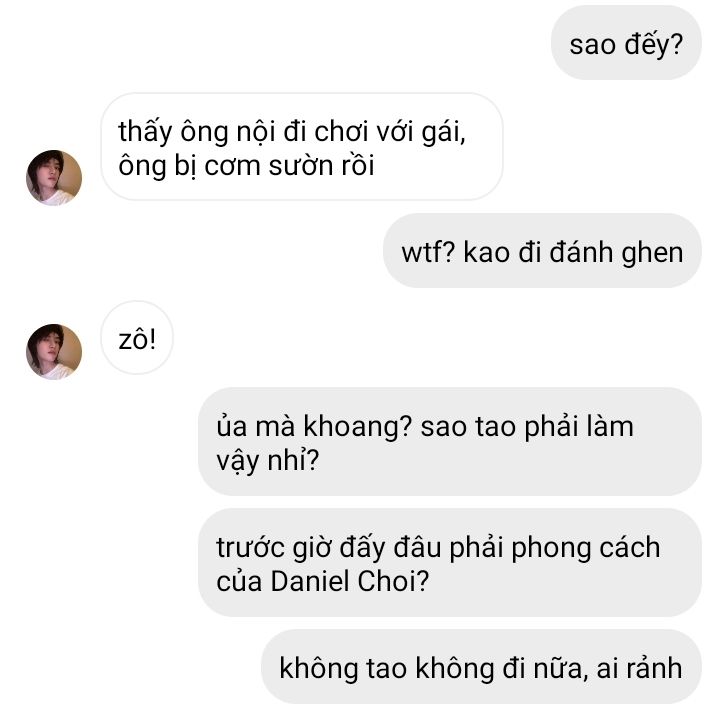Select the 'ủa mà khoang?' message bubble

pos(450,442)
